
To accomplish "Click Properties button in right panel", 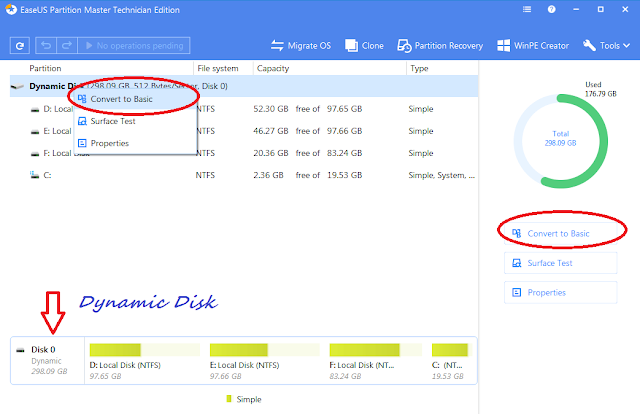I will 560,292.
